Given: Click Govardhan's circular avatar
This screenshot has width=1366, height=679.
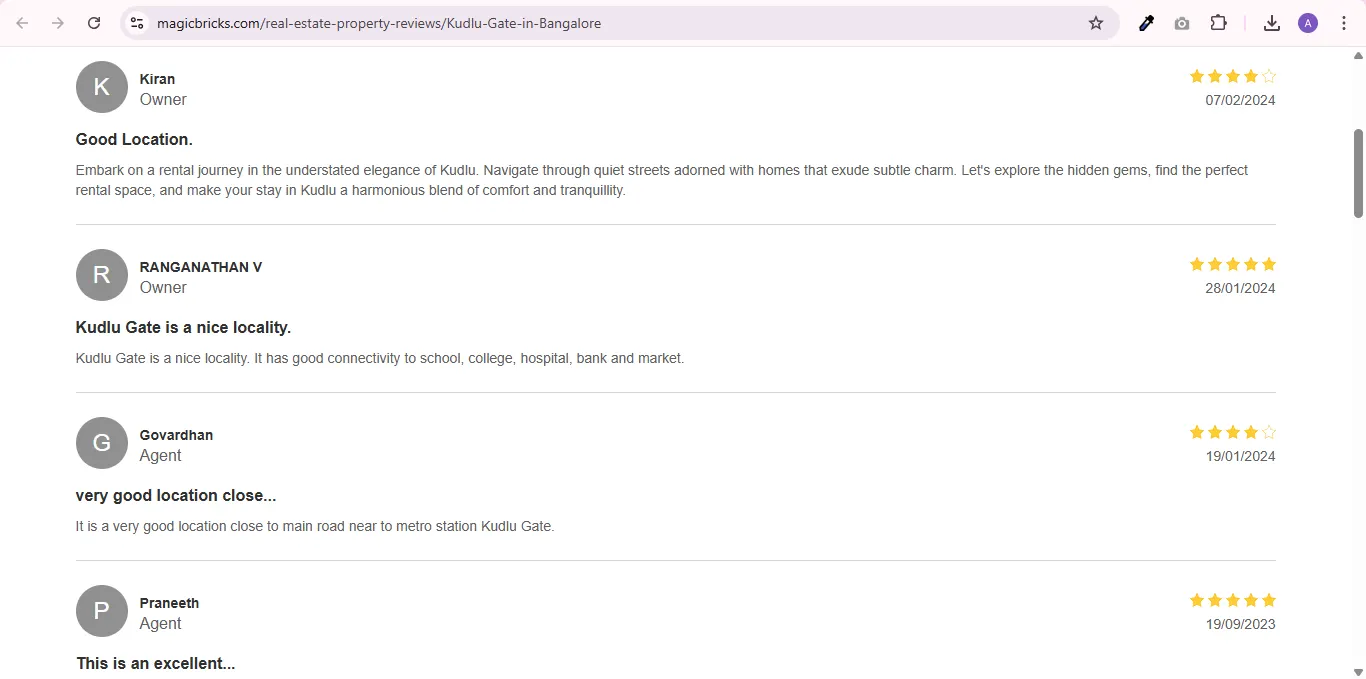Looking at the screenshot, I should point(101,443).
